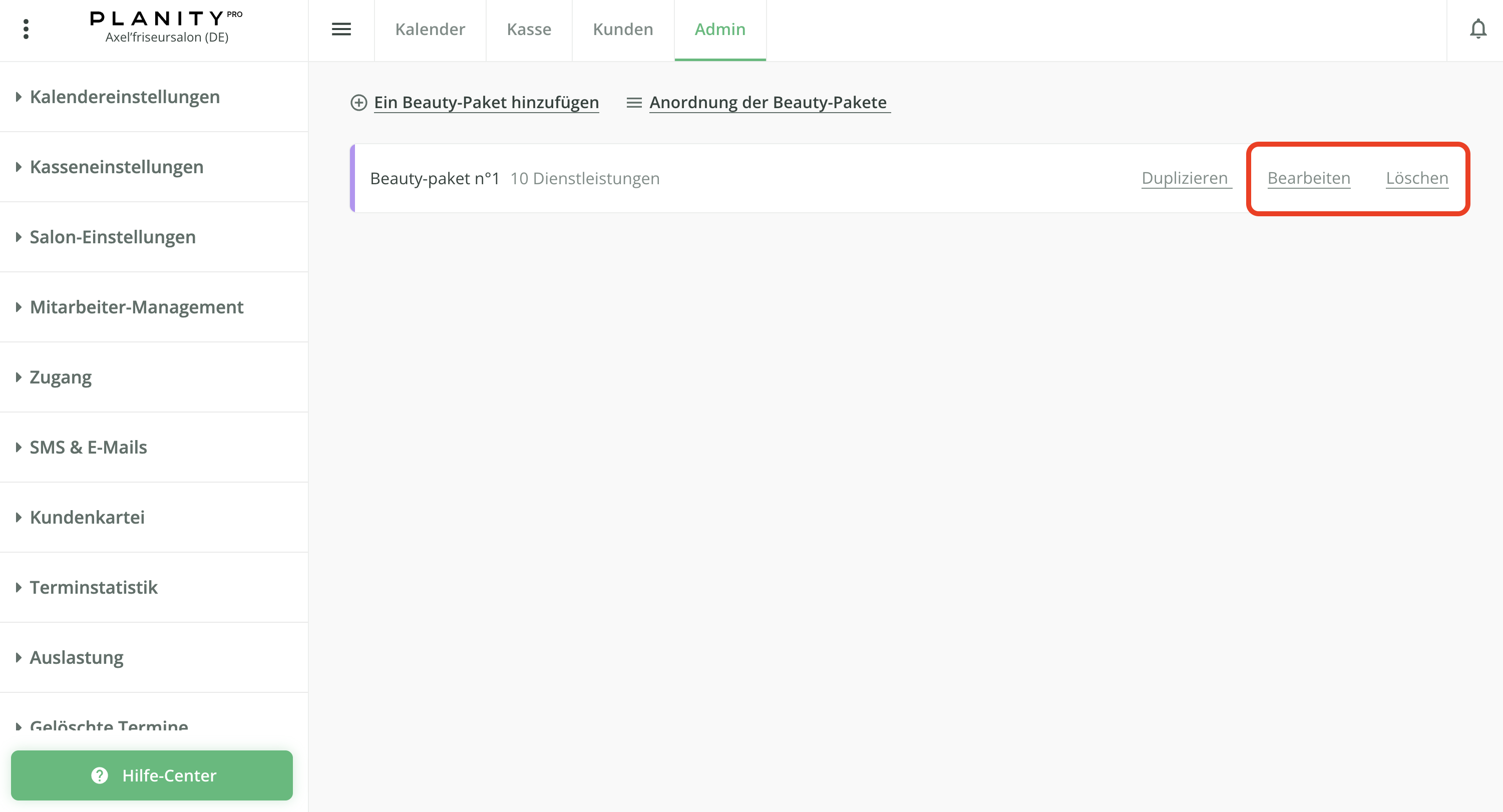This screenshot has height=812, width=1503.
Task: Expand the Zugang section
Action: [x=60, y=377]
